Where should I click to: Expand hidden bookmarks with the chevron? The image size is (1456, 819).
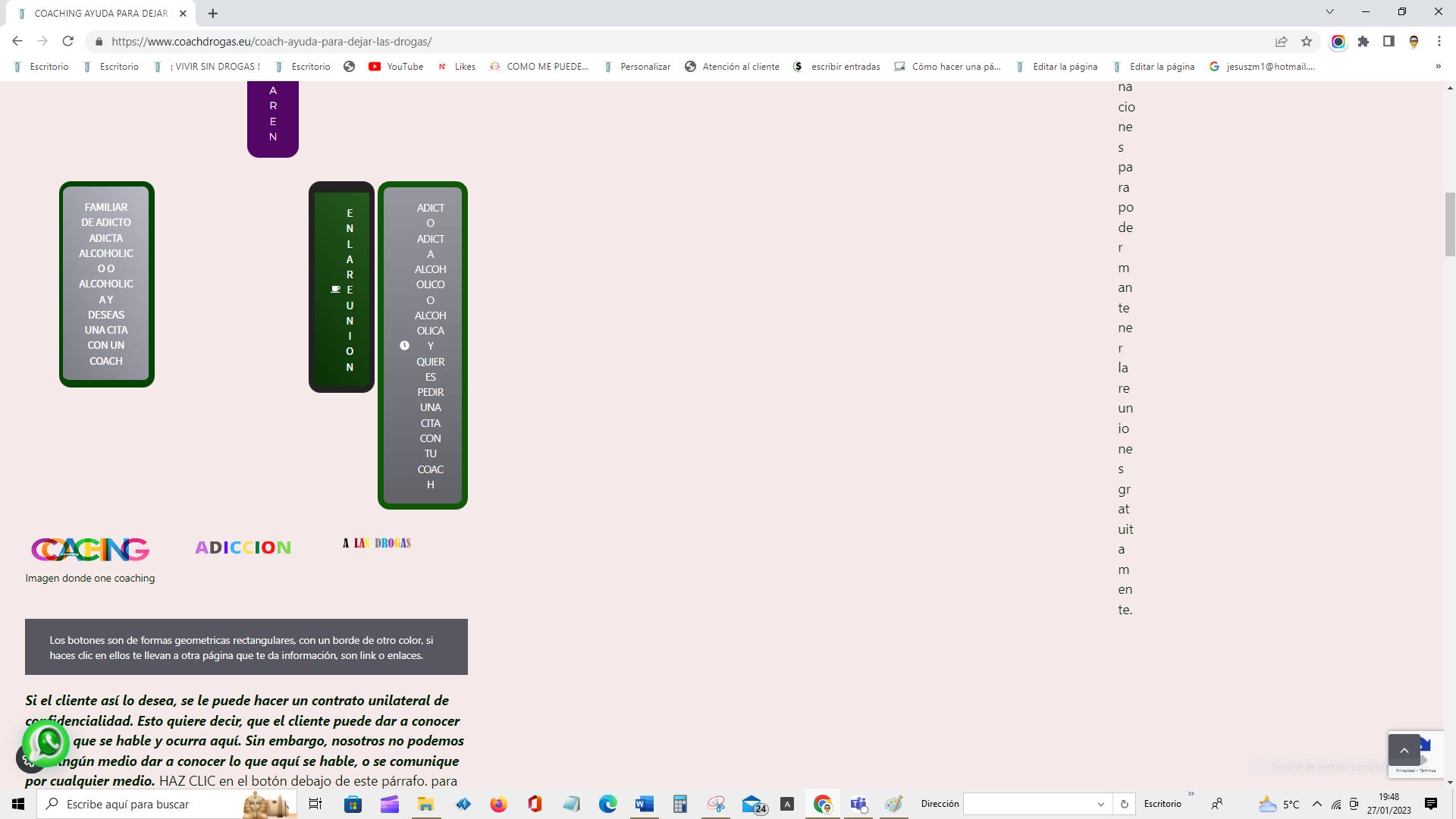(1438, 67)
